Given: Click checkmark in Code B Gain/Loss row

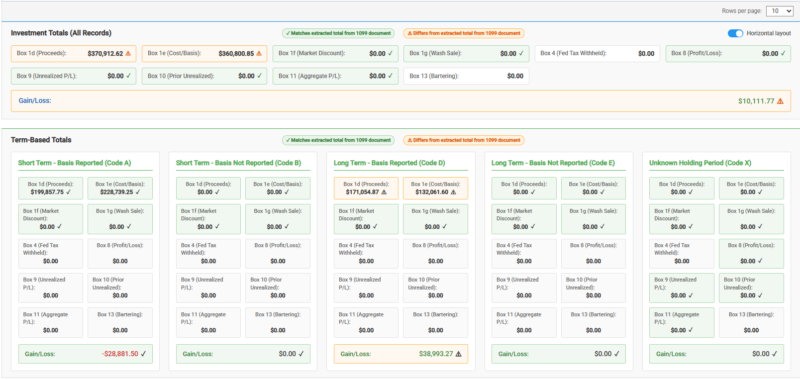Looking at the screenshot, I should tap(301, 353).
